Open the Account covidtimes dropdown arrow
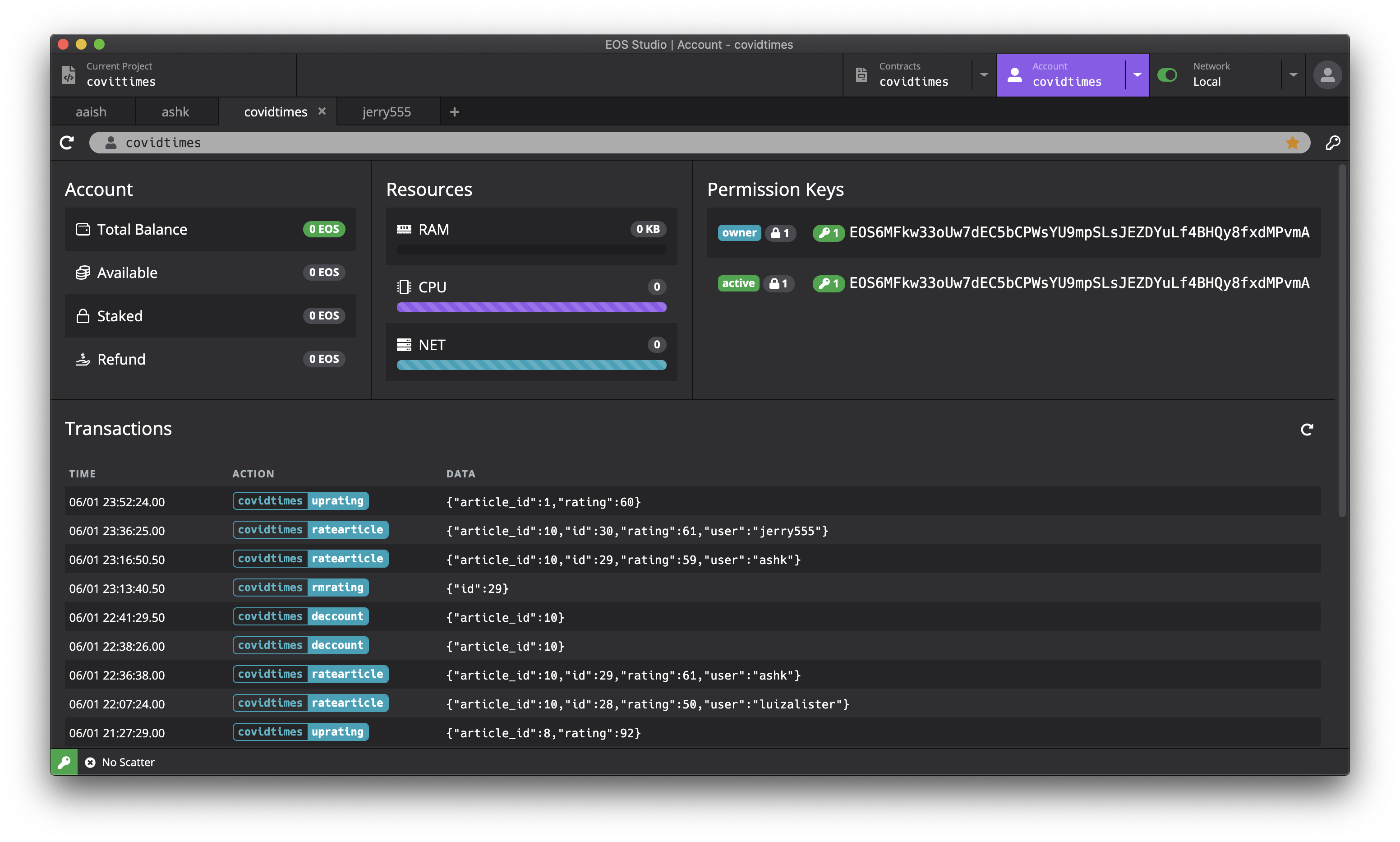Screen dimensions: 1400x842 click(1137, 75)
